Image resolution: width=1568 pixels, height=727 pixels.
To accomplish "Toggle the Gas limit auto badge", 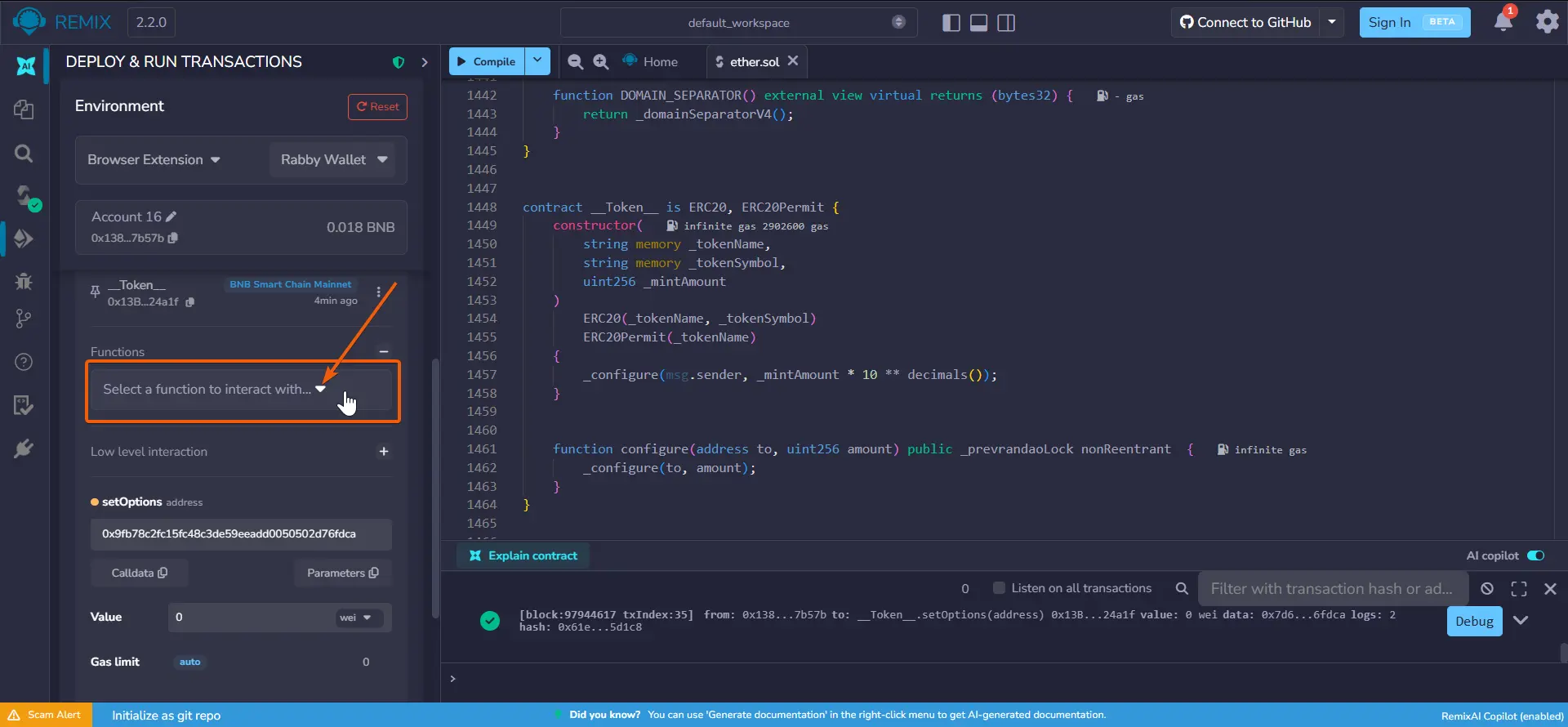I will (189, 662).
